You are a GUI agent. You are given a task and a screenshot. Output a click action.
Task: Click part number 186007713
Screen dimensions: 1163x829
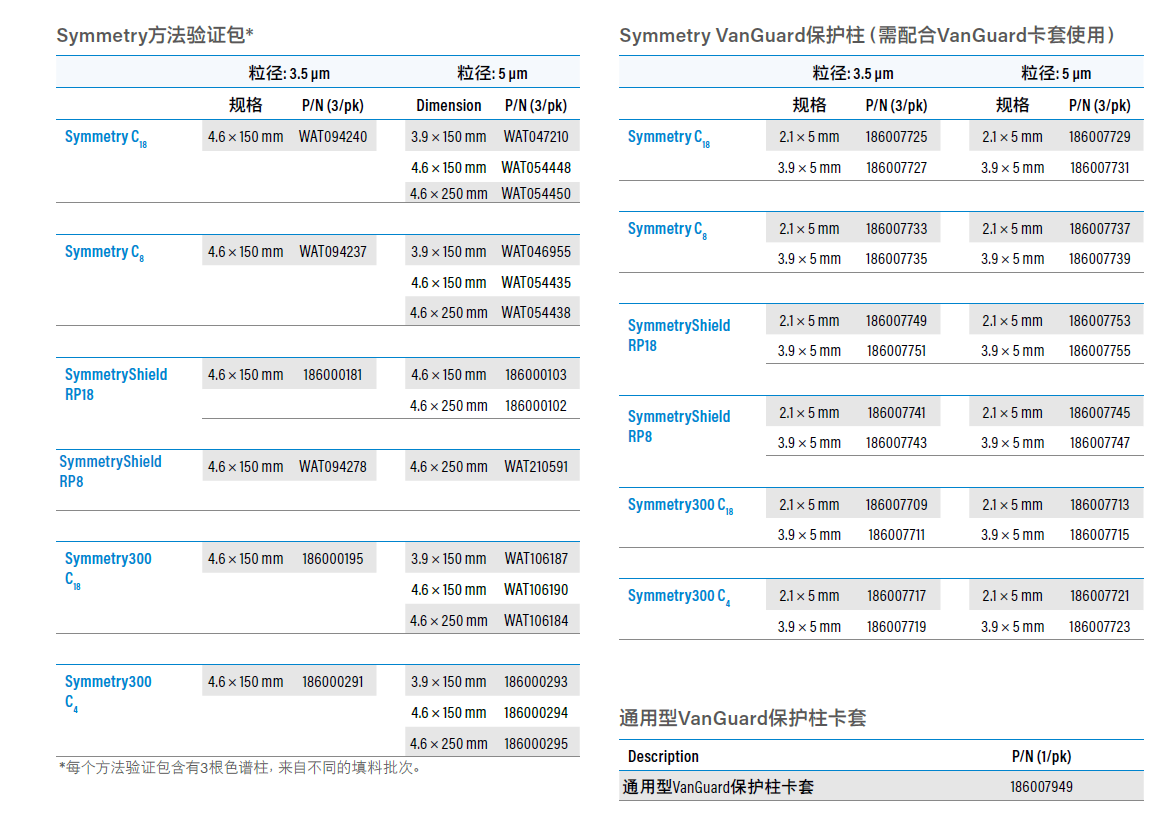[x=1099, y=505]
